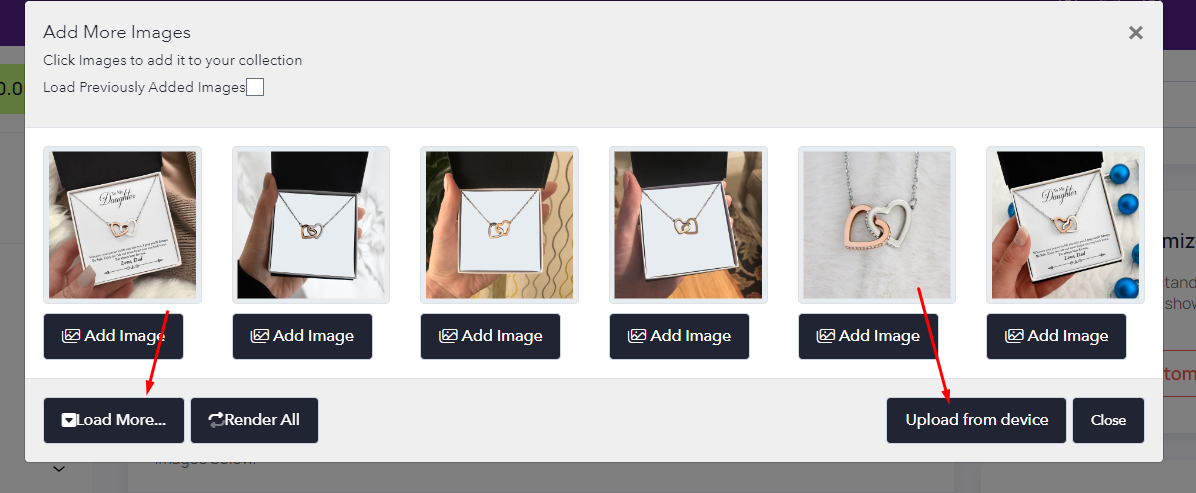Select the thumbnail with blue ornaments
1196x493 pixels.
coord(1066,224)
